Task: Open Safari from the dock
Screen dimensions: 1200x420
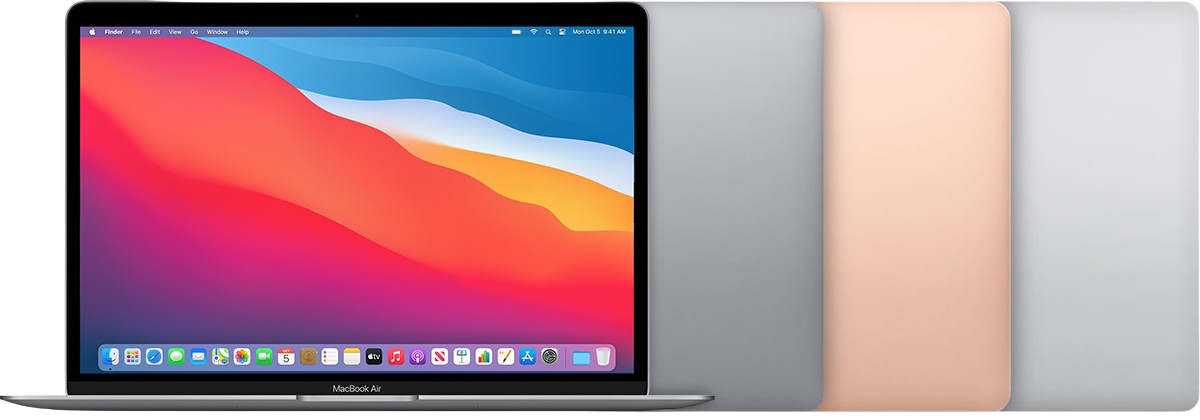Action: (154, 356)
